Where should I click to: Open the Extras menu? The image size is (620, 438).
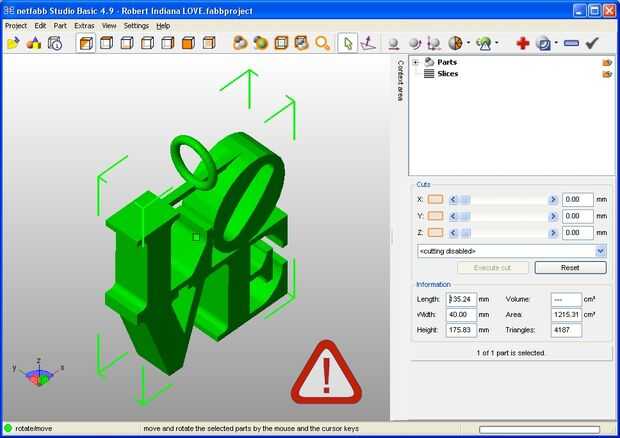tap(84, 26)
